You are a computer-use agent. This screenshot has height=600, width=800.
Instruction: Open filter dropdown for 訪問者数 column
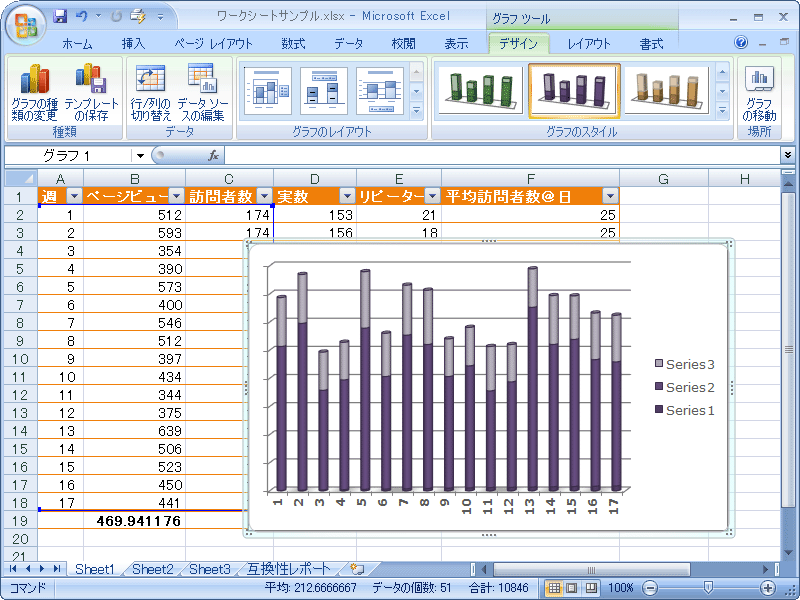pos(264,197)
